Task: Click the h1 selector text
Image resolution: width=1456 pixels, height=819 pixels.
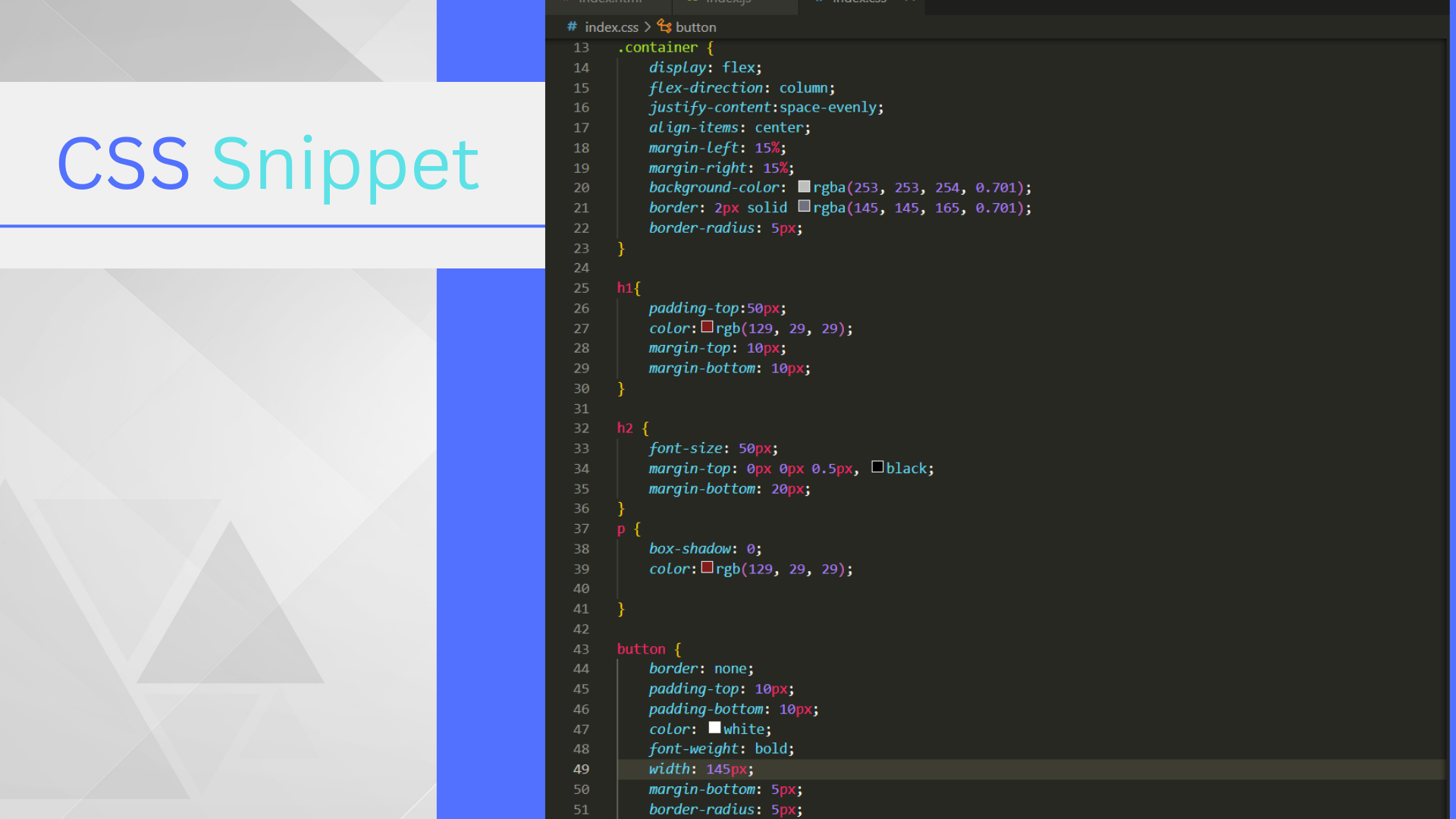Action: point(625,288)
